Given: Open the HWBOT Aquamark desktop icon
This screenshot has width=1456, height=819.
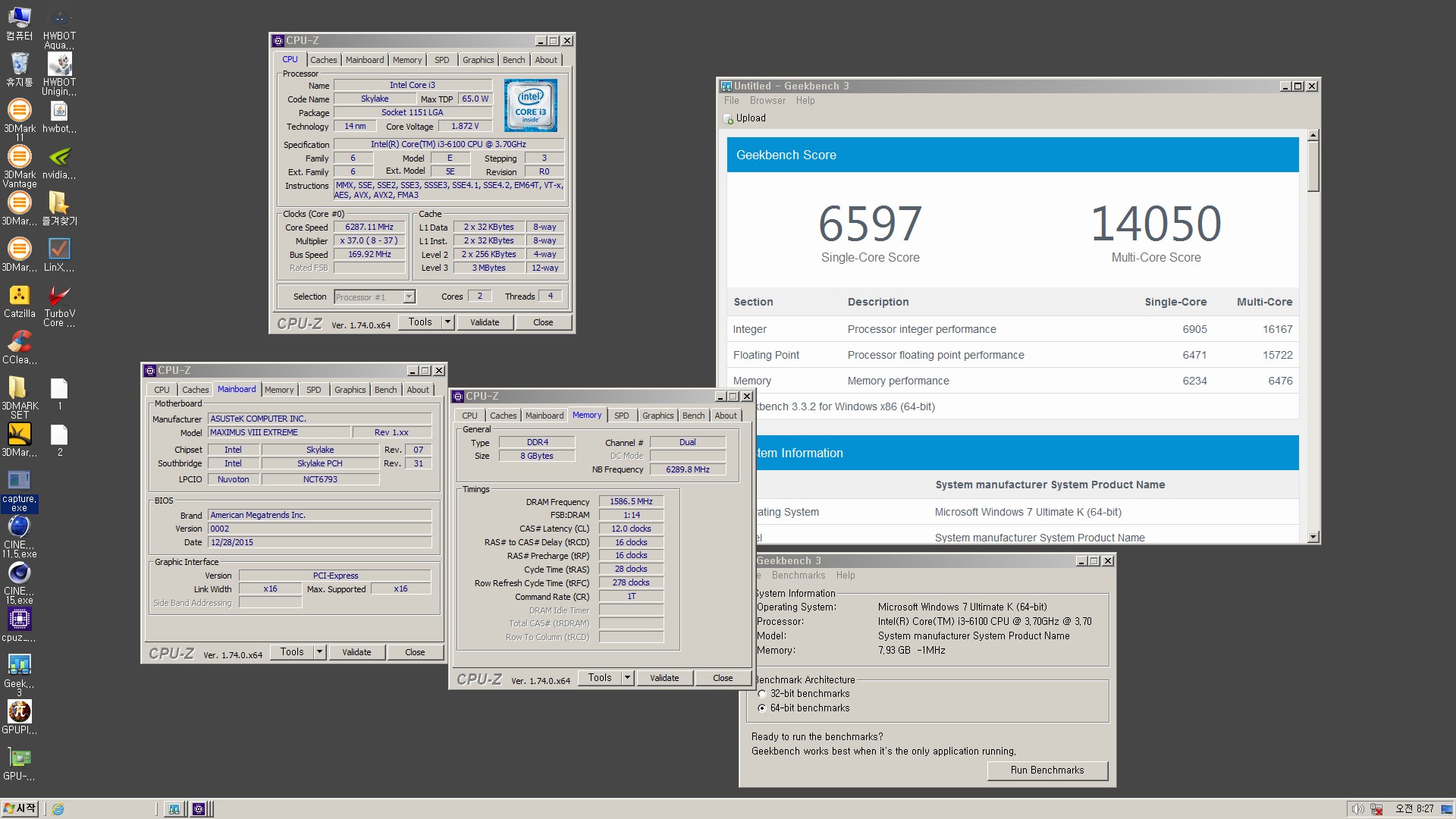Looking at the screenshot, I should [x=59, y=29].
